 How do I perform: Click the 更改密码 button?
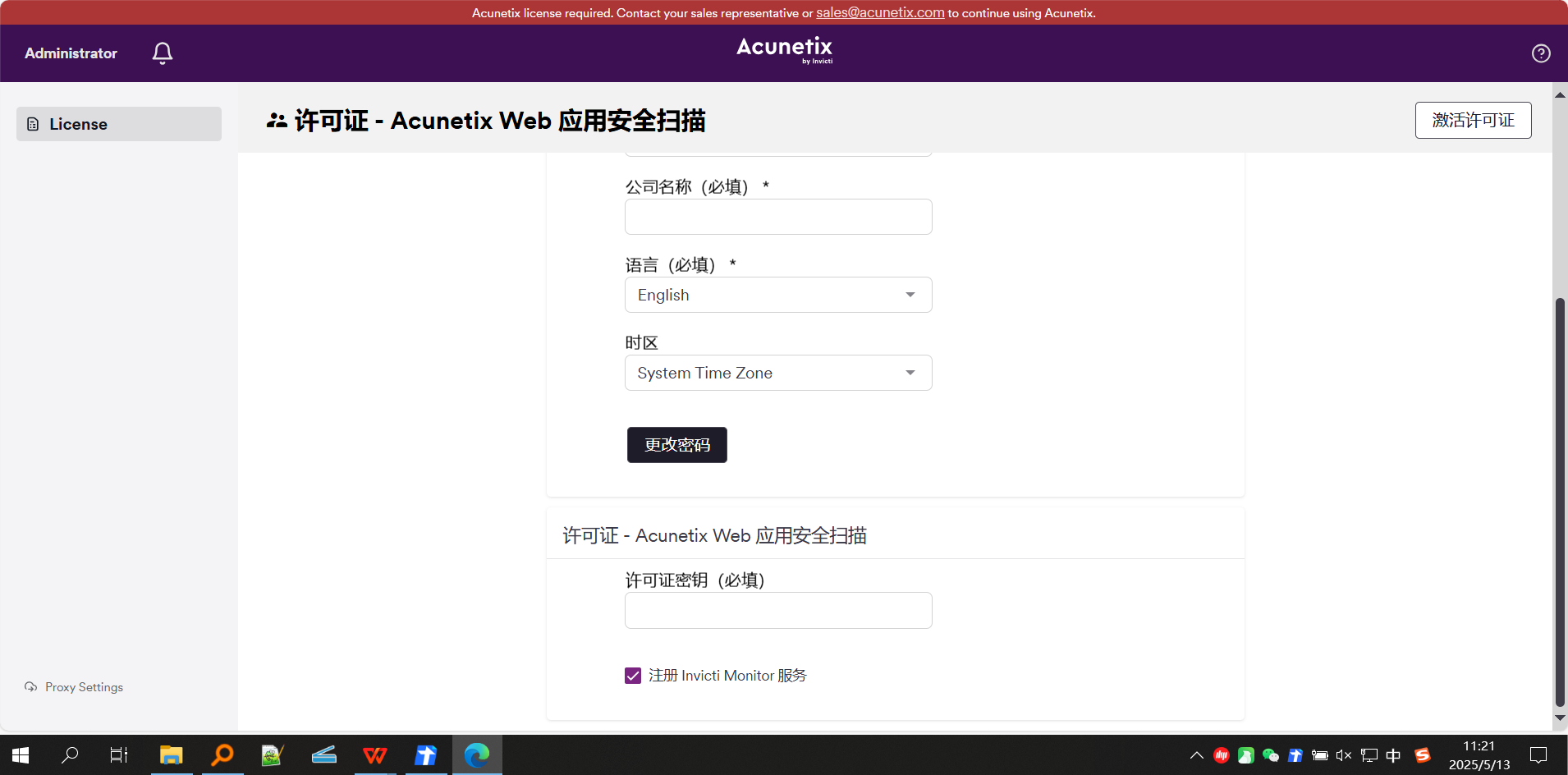tap(677, 445)
